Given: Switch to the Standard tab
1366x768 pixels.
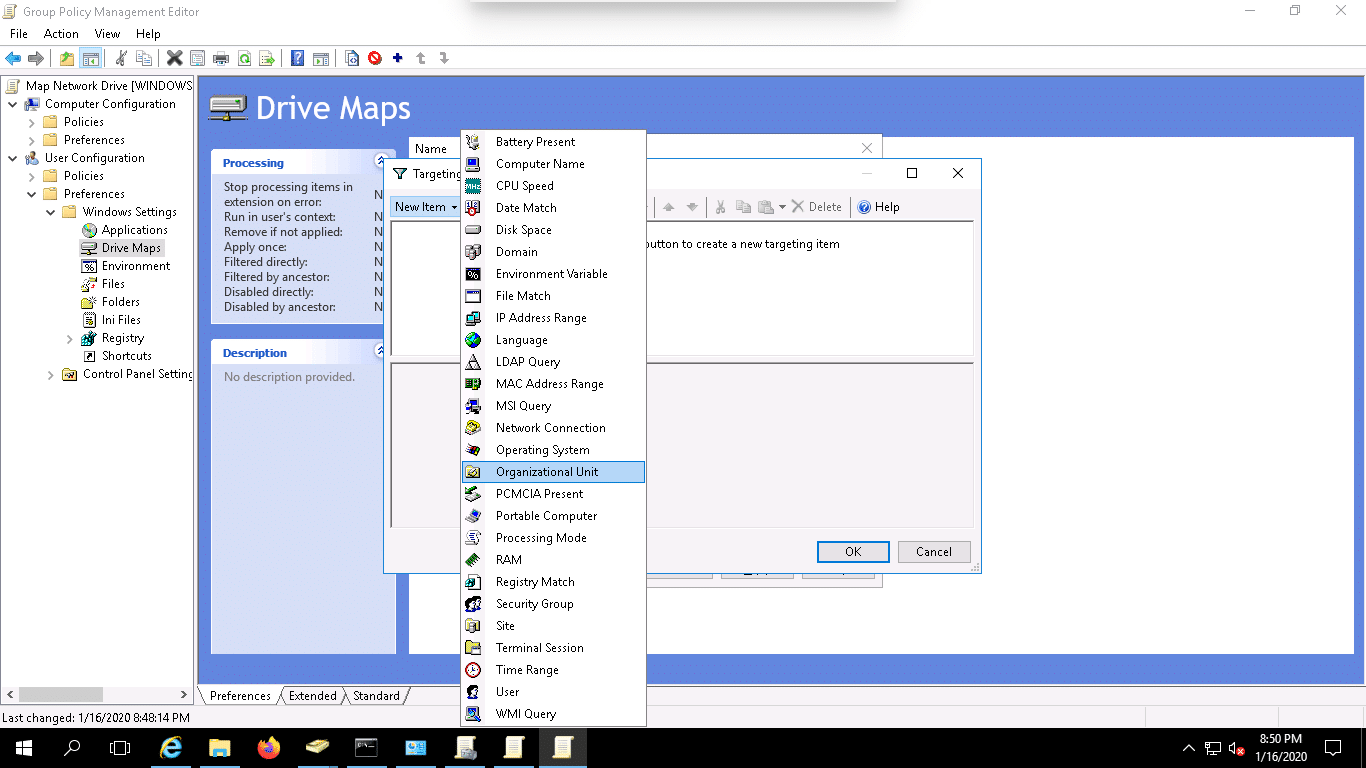Looking at the screenshot, I should pyautogui.click(x=376, y=696).
